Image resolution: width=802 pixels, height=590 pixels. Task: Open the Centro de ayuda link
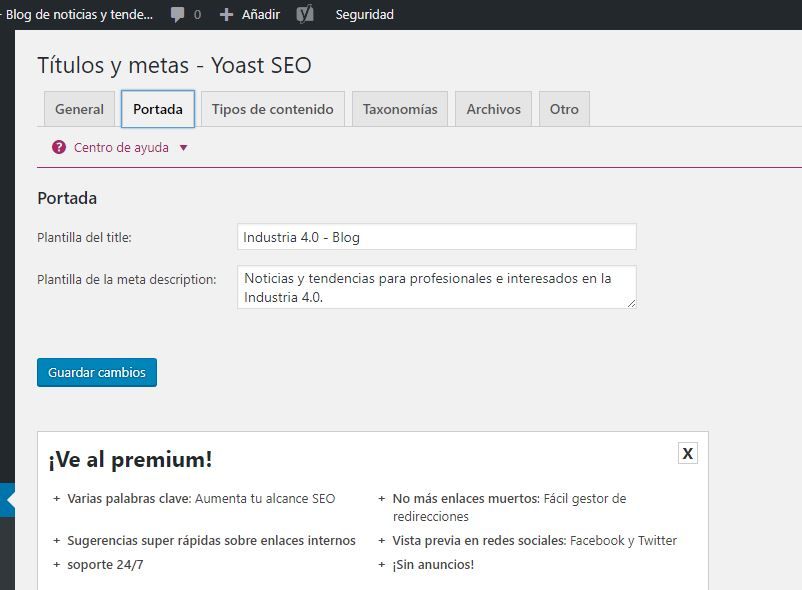coord(121,147)
